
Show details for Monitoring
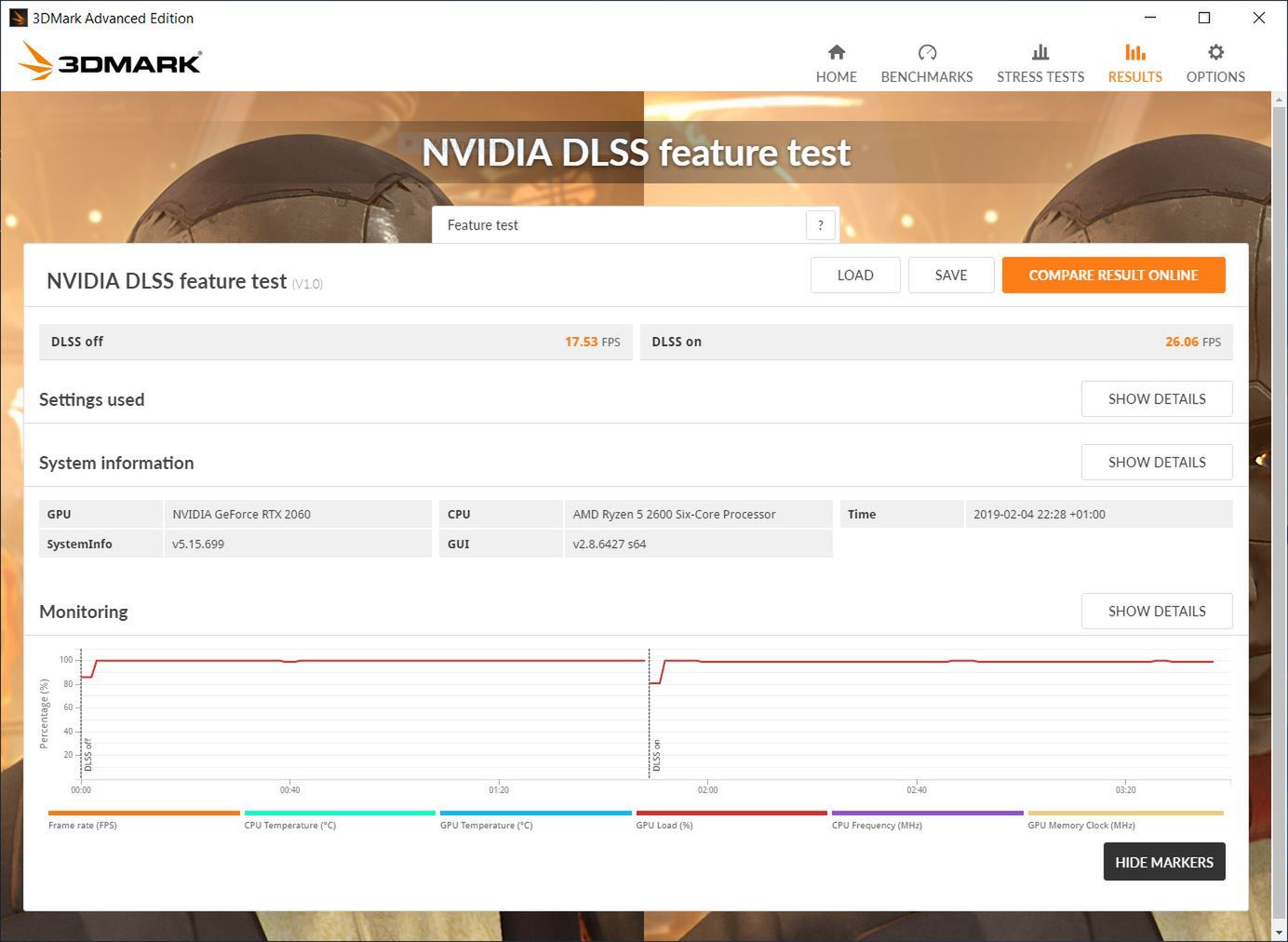[1157, 611]
